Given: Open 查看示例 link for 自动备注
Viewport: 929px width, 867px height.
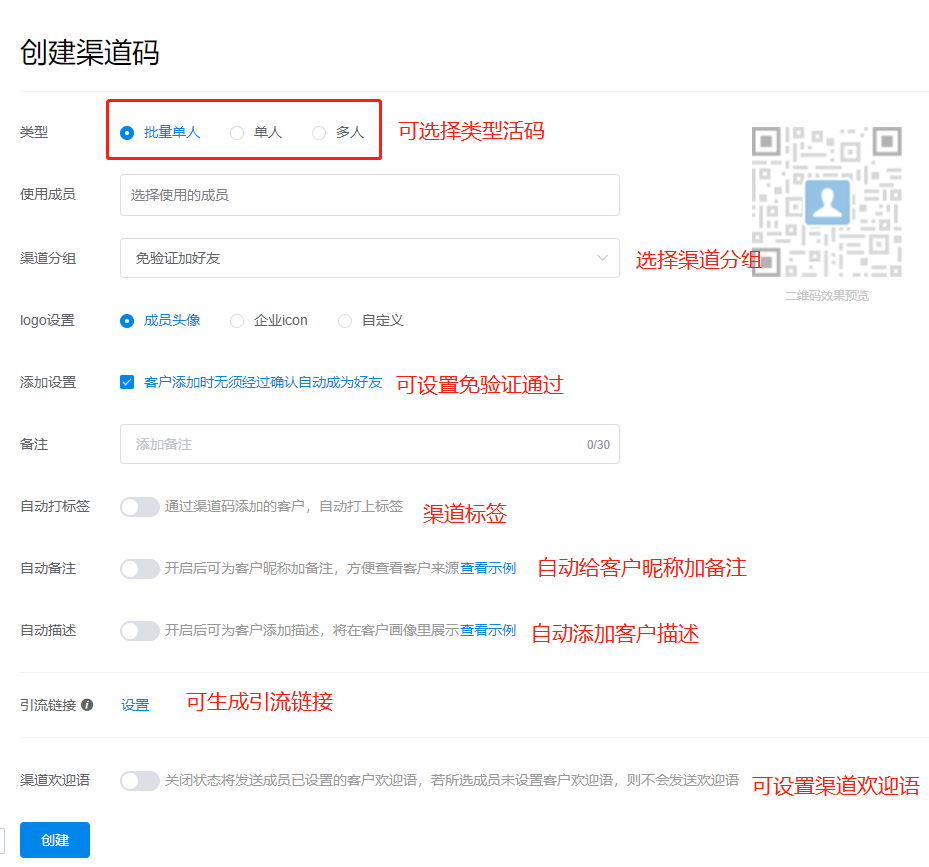Looking at the screenshot, I should pyautogui.click(x=488, y=569).
